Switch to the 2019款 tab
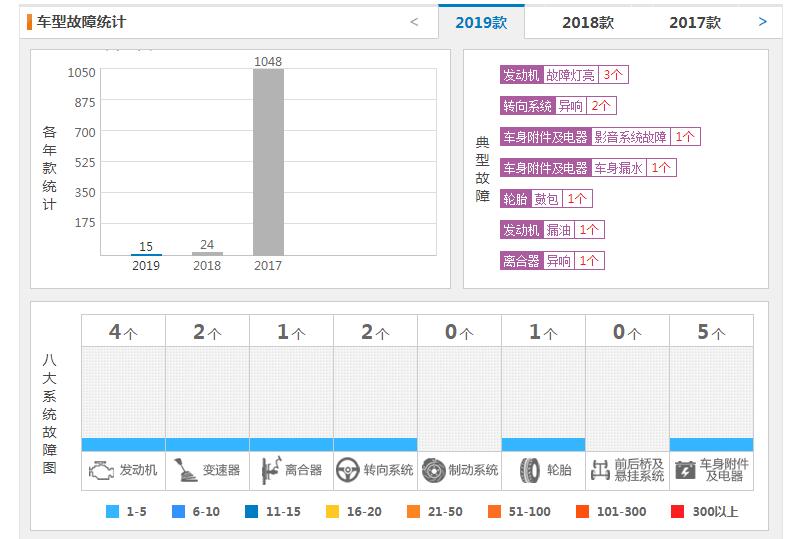The width and height of the screenshot is (787, 539). (481, 22)
